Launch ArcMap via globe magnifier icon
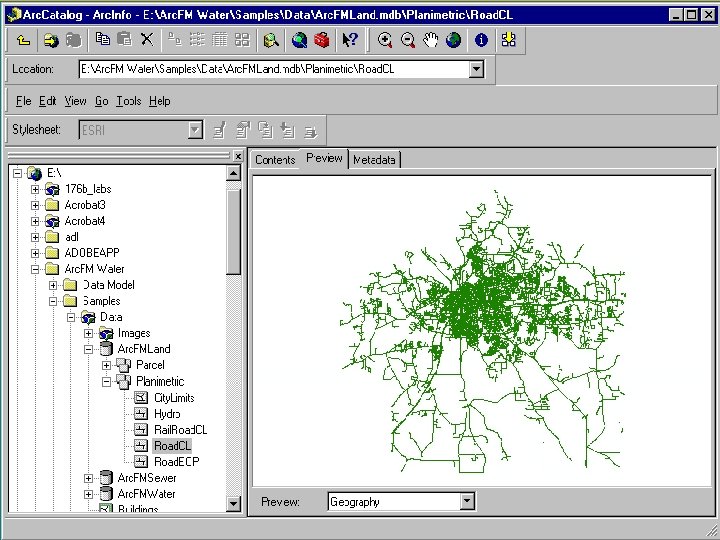Image resolution: width=720 pixels, height=540 pixels. [299, 40]
